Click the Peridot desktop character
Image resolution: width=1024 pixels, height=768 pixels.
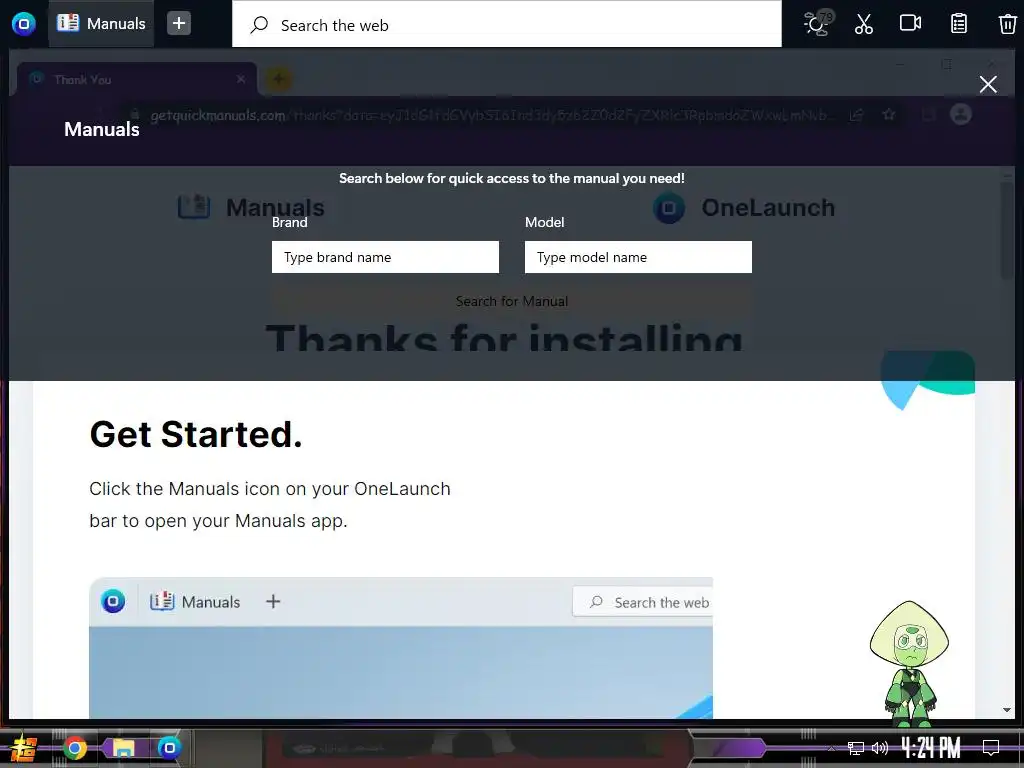pyautogui.click(x=909, y=664)
